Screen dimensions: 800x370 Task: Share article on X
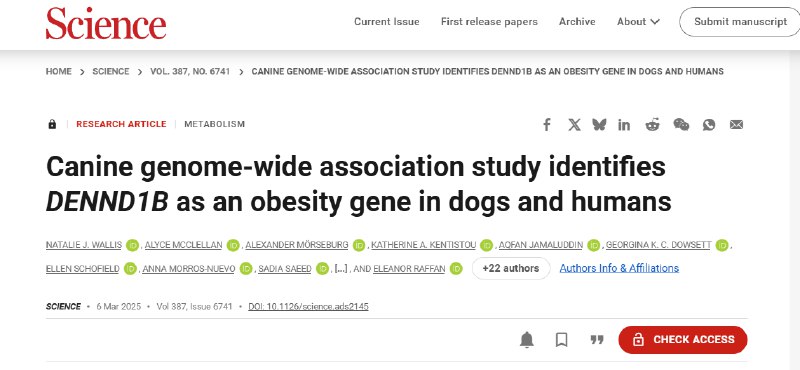pos(574,125)
